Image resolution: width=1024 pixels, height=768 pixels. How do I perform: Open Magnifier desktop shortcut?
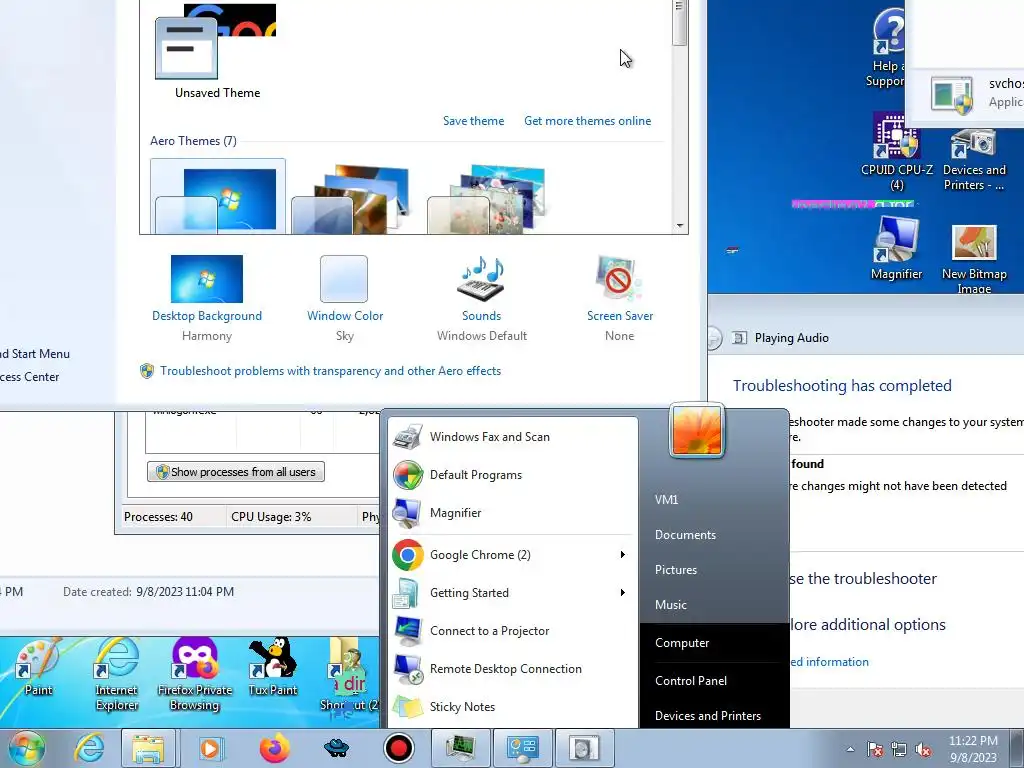897,249
